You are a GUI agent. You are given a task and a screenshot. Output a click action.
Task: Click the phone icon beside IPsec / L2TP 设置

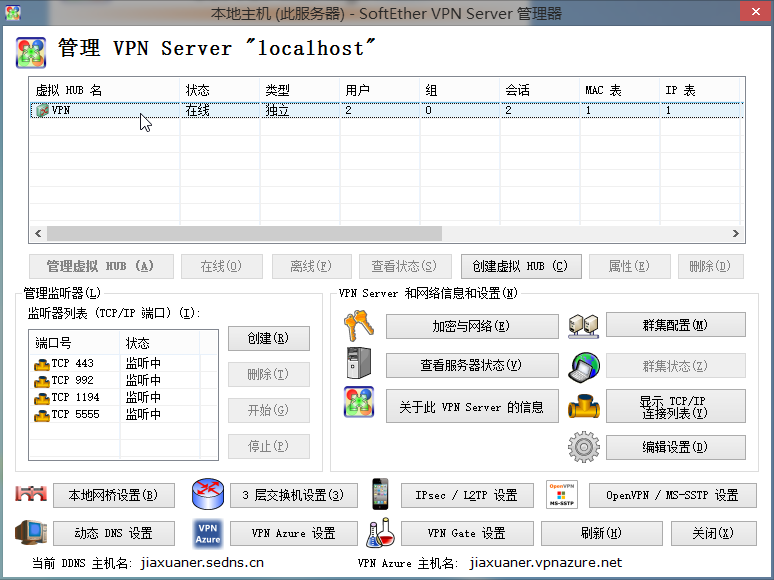(380, 494)
